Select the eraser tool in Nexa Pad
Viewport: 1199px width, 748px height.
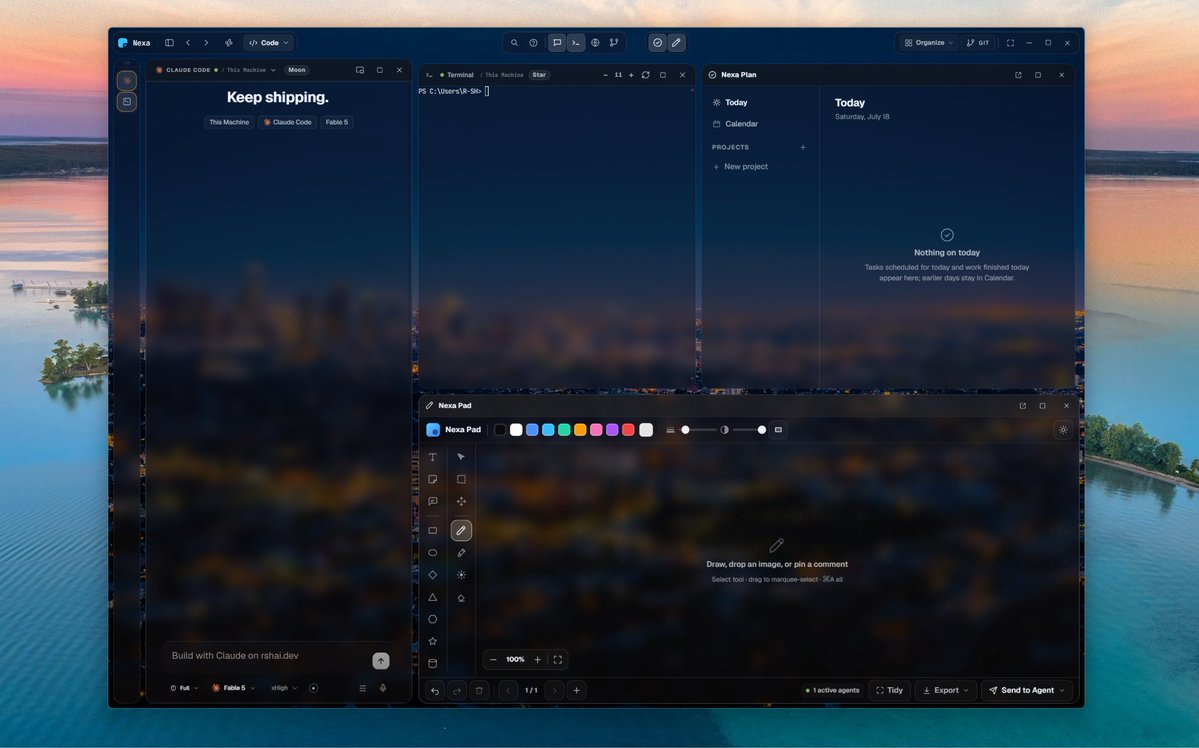pos(461,597)
